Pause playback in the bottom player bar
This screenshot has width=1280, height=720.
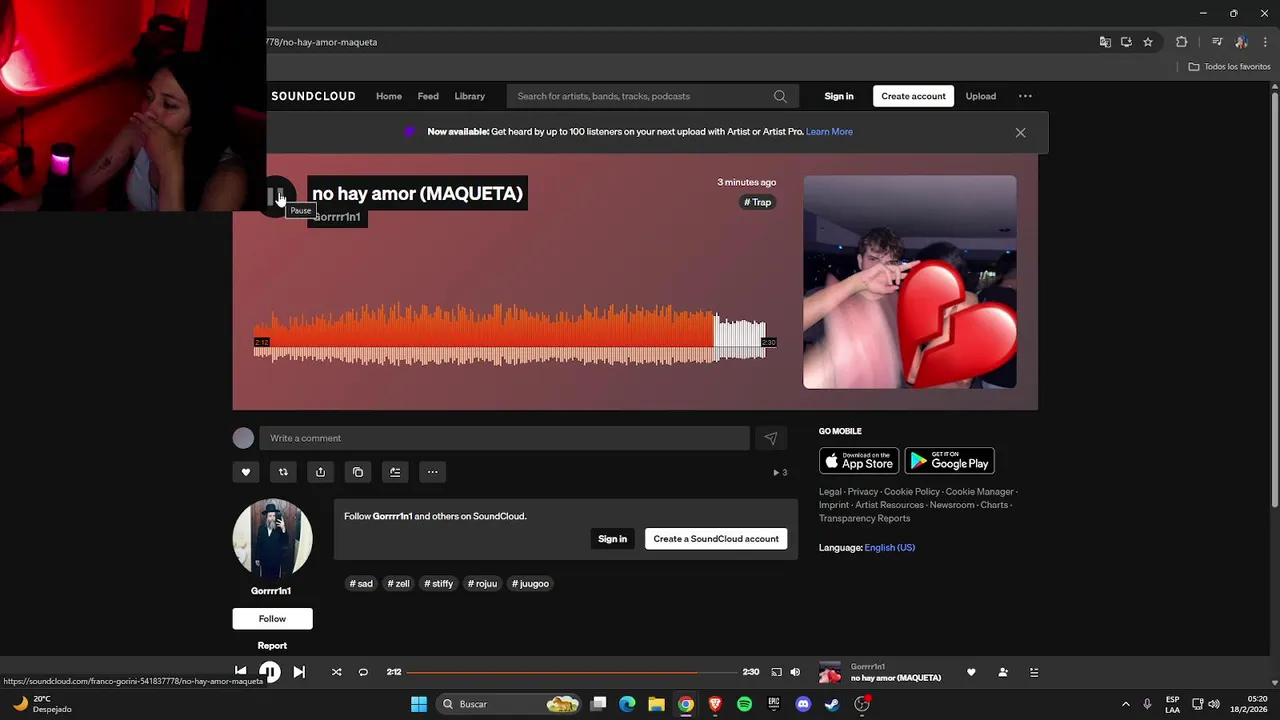point(270,672)
